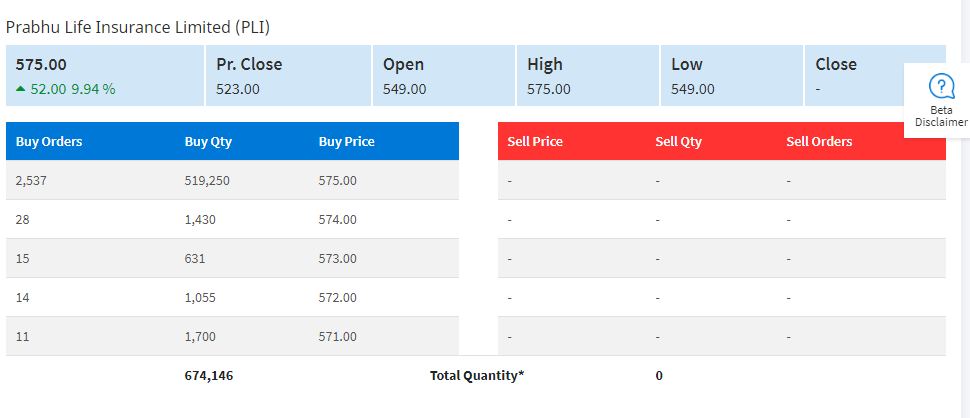
Task: Select the Sell Orders column header
Action: click(x=819, y=141)
